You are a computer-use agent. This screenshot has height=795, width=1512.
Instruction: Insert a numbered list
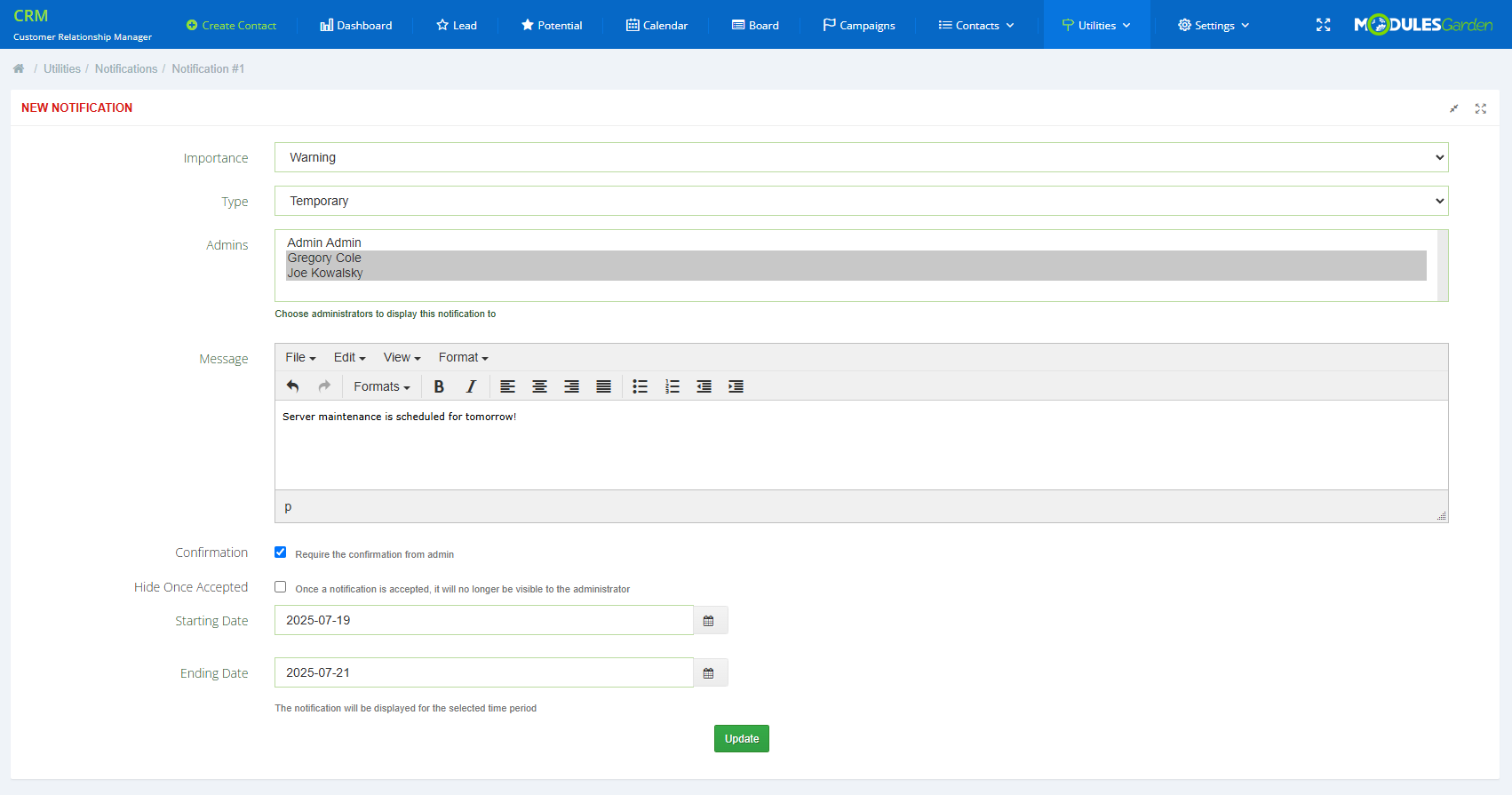(672, 386)
